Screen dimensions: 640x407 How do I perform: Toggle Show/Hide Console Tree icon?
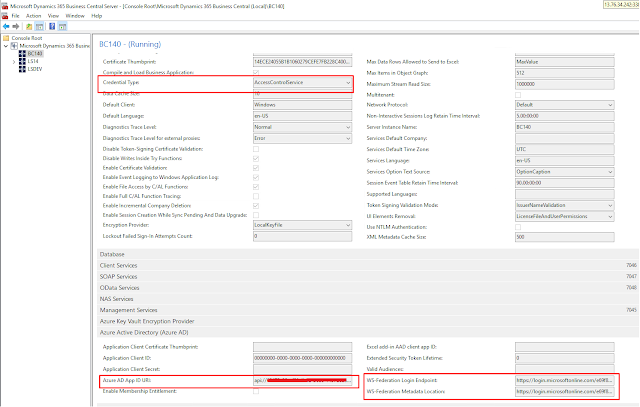coord(39,27)
